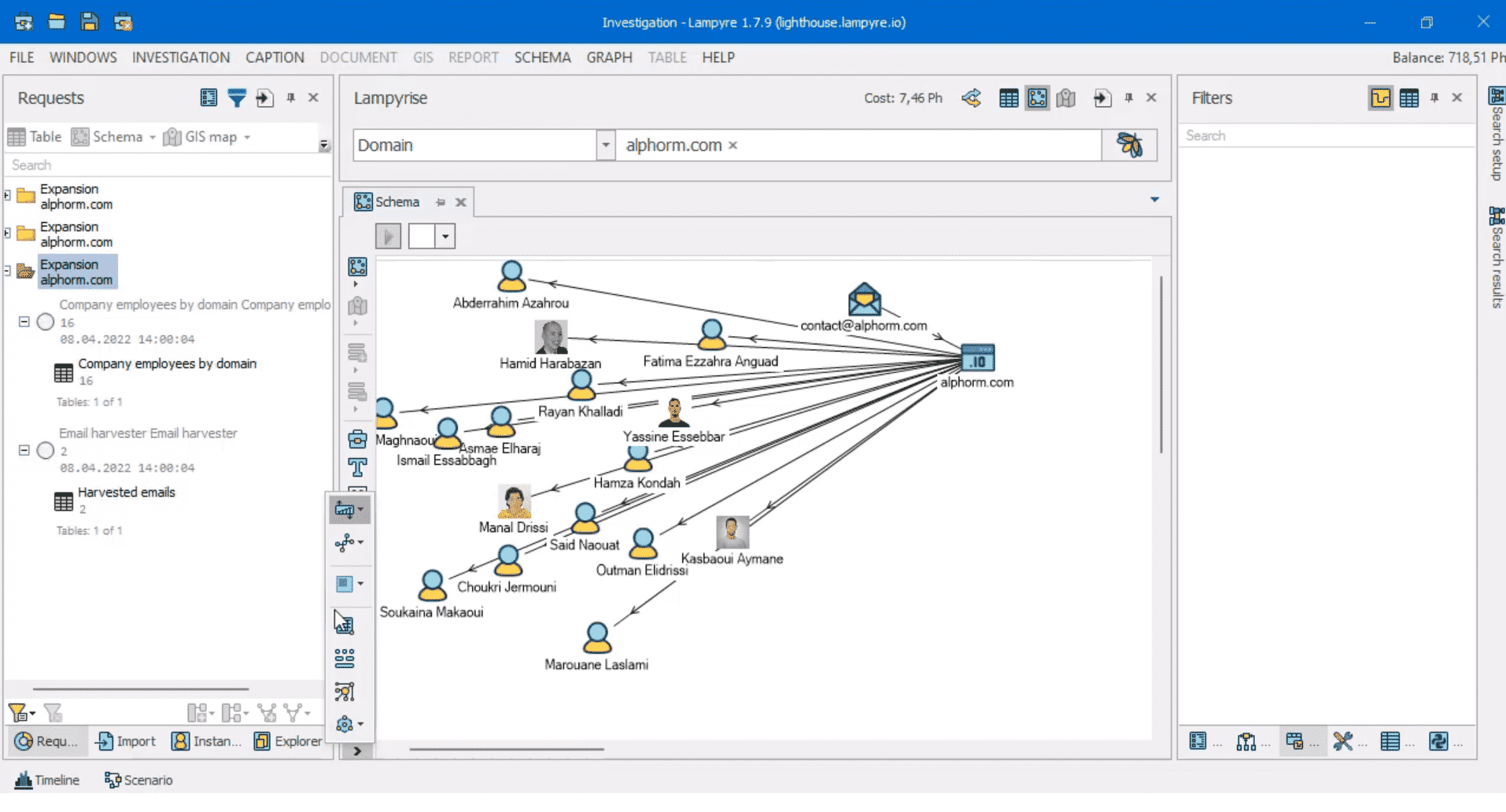The width and height of the screenshot is (1506, 812).
Task: Expand the first Expansion alphorm.com folder
Action: [x=7, y=195]
